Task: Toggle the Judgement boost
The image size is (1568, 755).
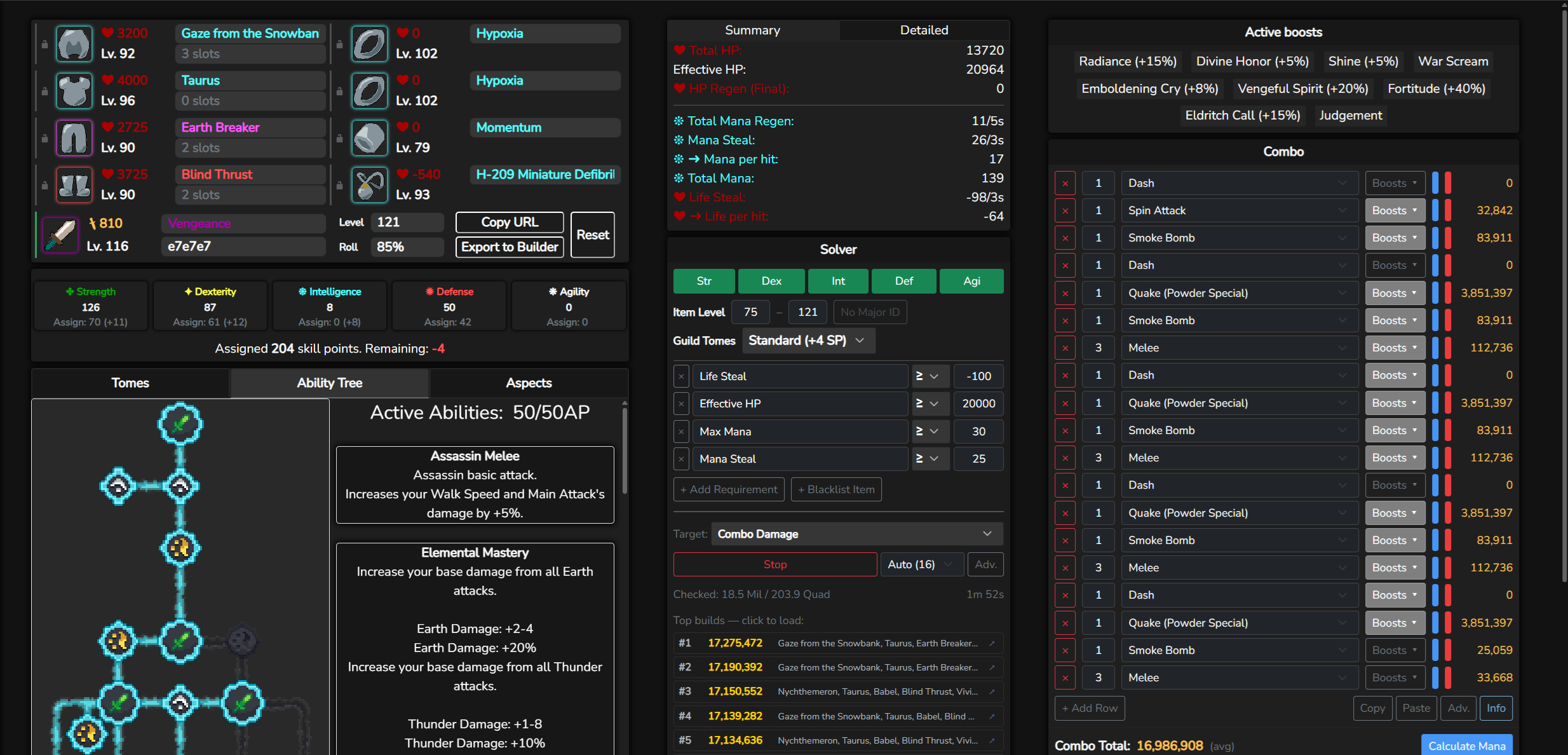Action: [x=1350, y=116]
